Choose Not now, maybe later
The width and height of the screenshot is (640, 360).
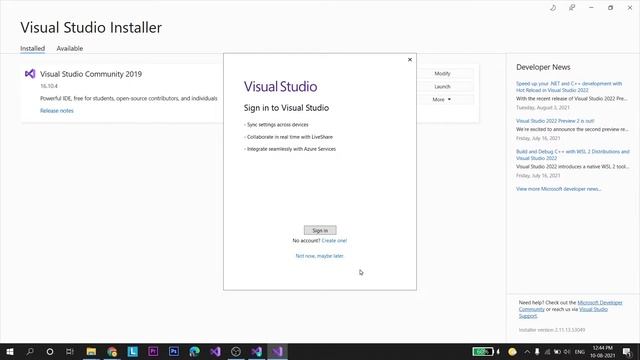coord(320,256)
